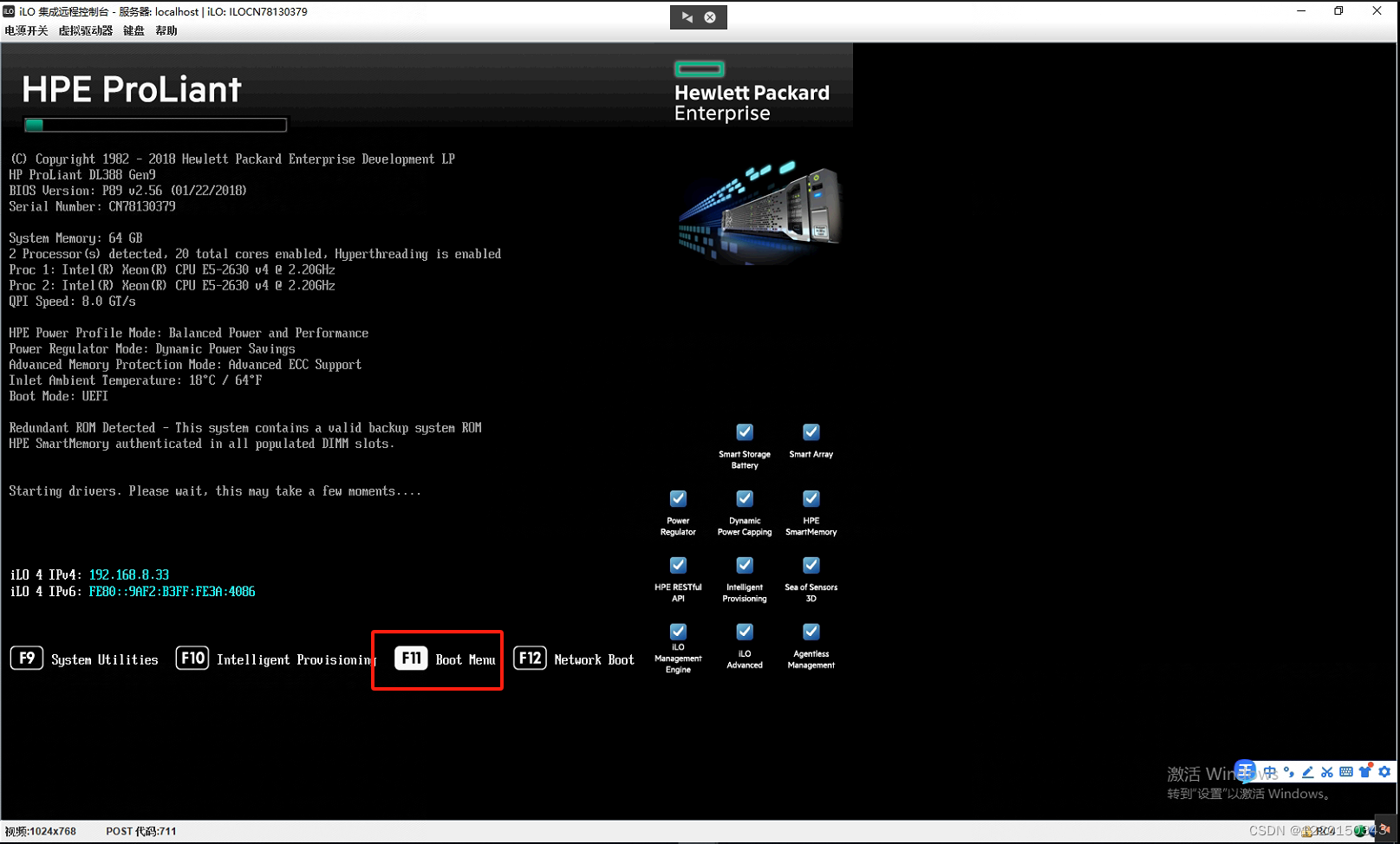
Task: Click the Hewlett Packard Enterprise logo
Action: (x=751, y=92)
